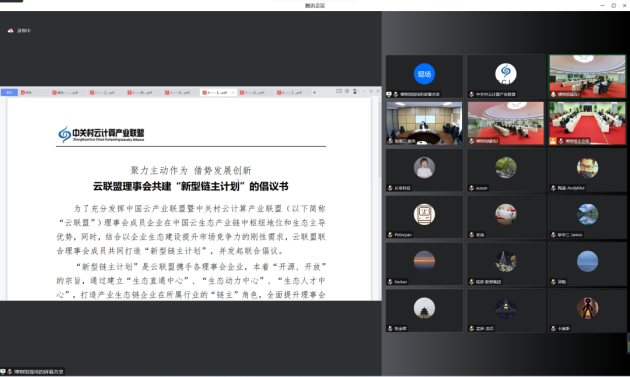This screenshot has width=630, height=377.
Task: Toggle muted mic in swirl logo tile
Action: (471, 94)
